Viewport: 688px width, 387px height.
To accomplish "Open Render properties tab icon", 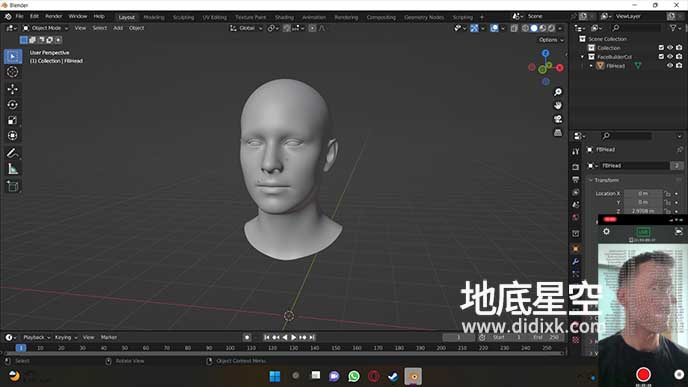I will [x=576, y=167].
